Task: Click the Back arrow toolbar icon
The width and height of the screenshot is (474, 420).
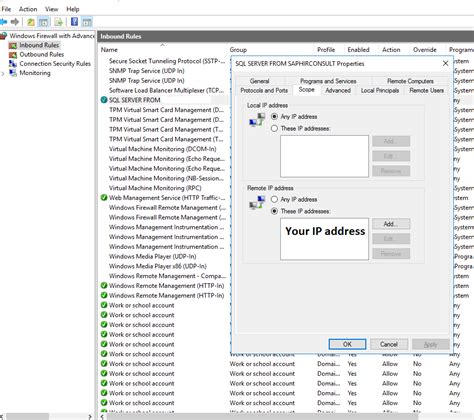Action: (x=3, y=22)
